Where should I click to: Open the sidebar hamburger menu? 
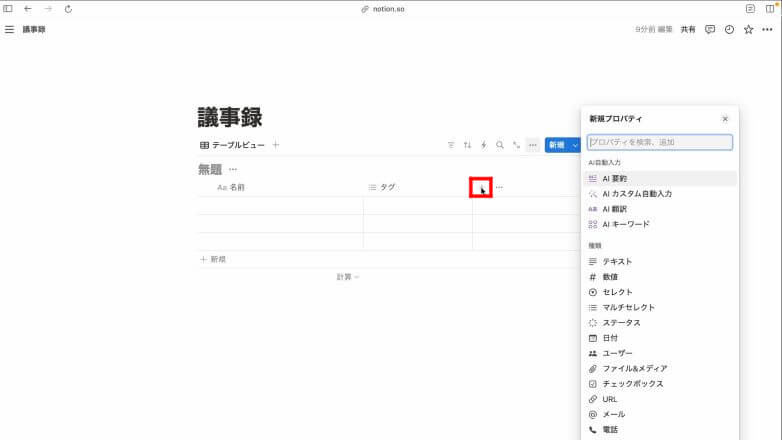point(9,29)
